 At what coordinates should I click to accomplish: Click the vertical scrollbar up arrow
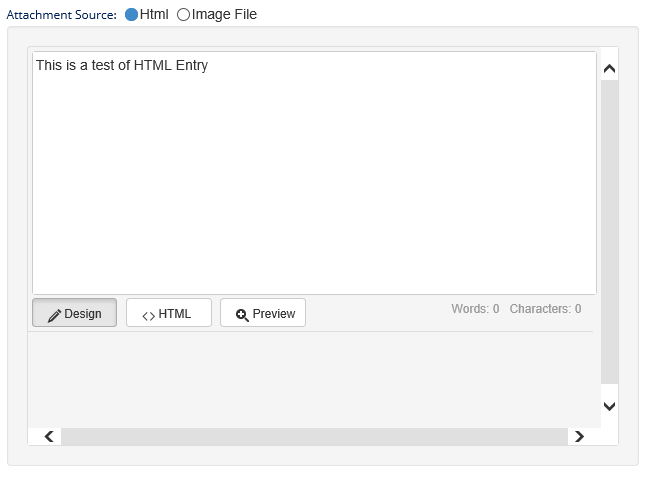click(x=609, y=70)
